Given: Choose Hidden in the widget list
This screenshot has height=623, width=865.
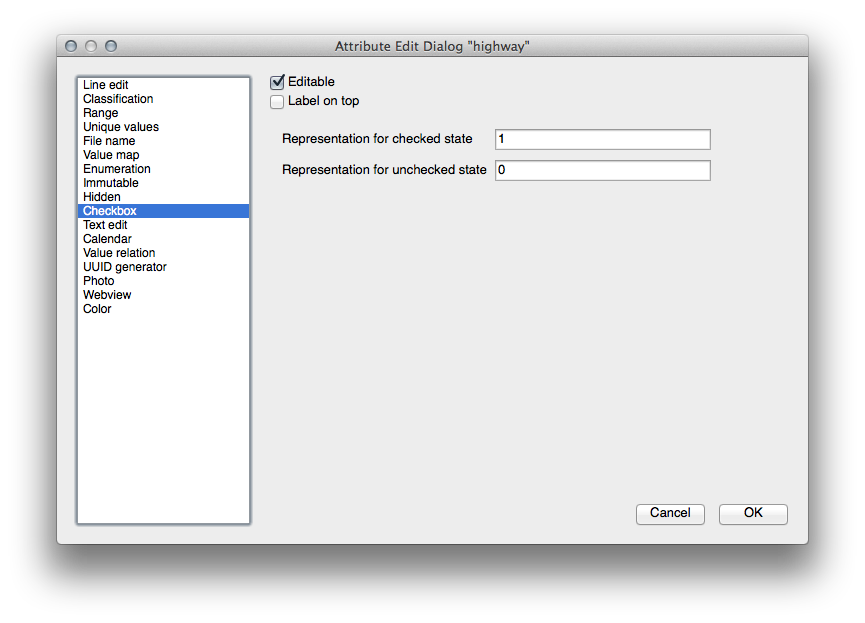Looking at the screenshot, I should [102, 197].
